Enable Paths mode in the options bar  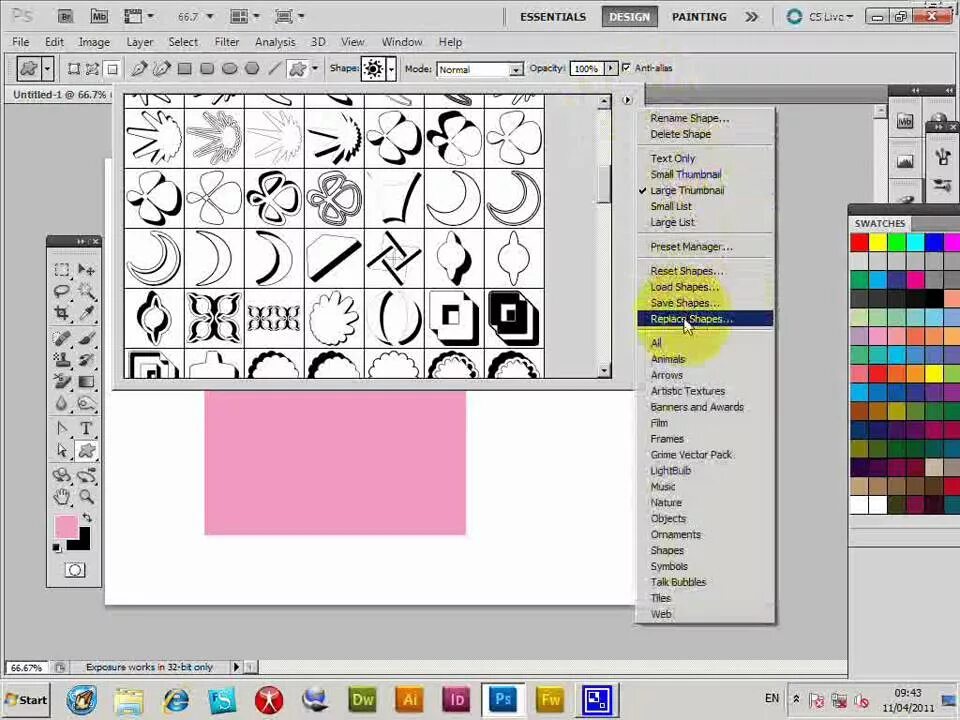[92, 69]
